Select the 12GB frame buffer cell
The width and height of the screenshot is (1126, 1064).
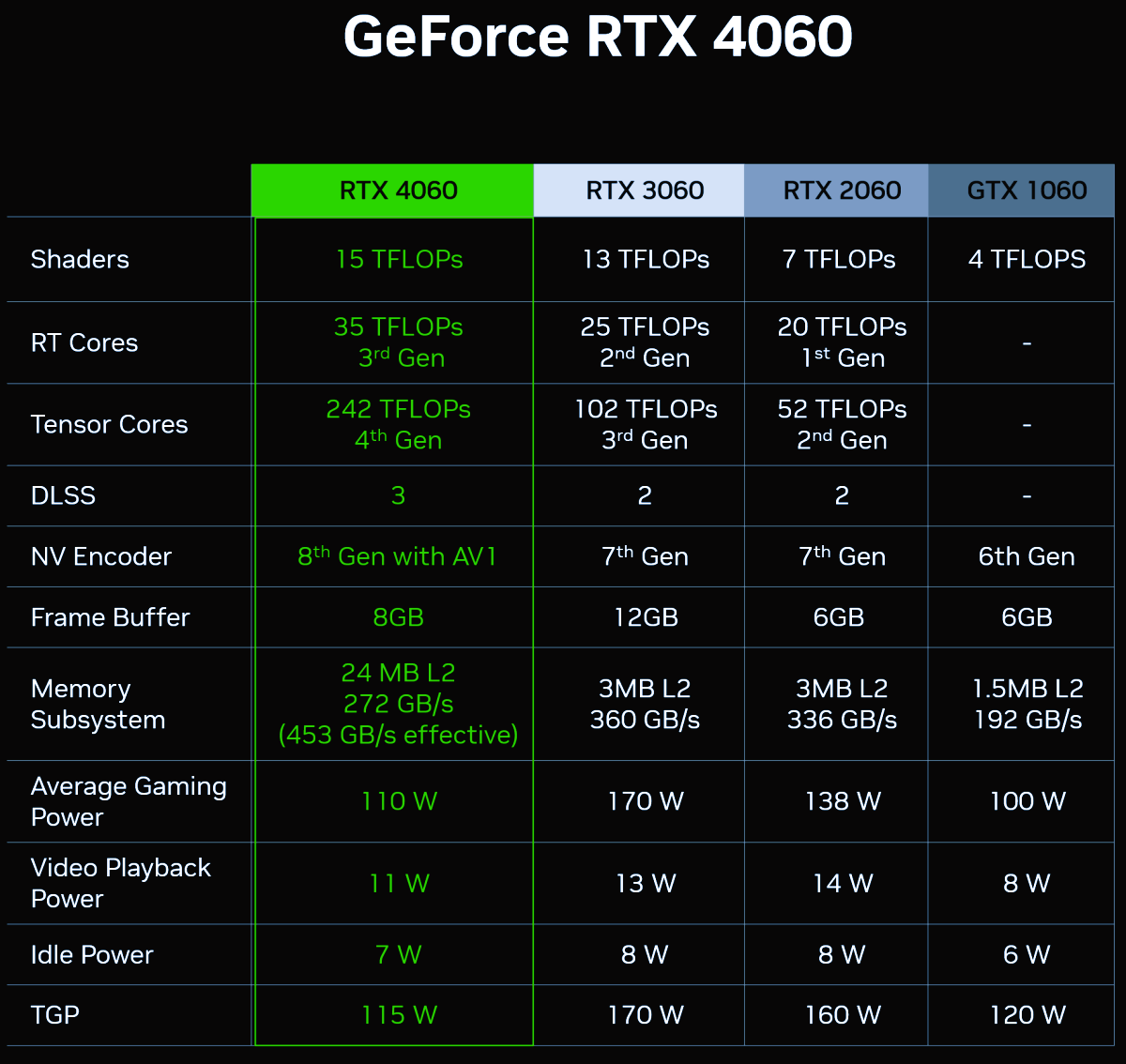tap(645, 617)
